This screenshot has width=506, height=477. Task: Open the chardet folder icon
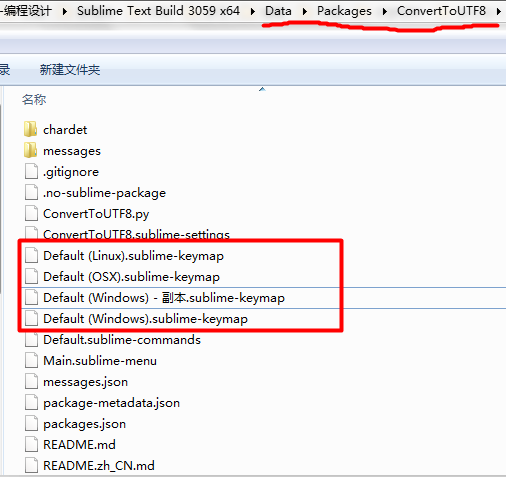(x=30, y=129)
